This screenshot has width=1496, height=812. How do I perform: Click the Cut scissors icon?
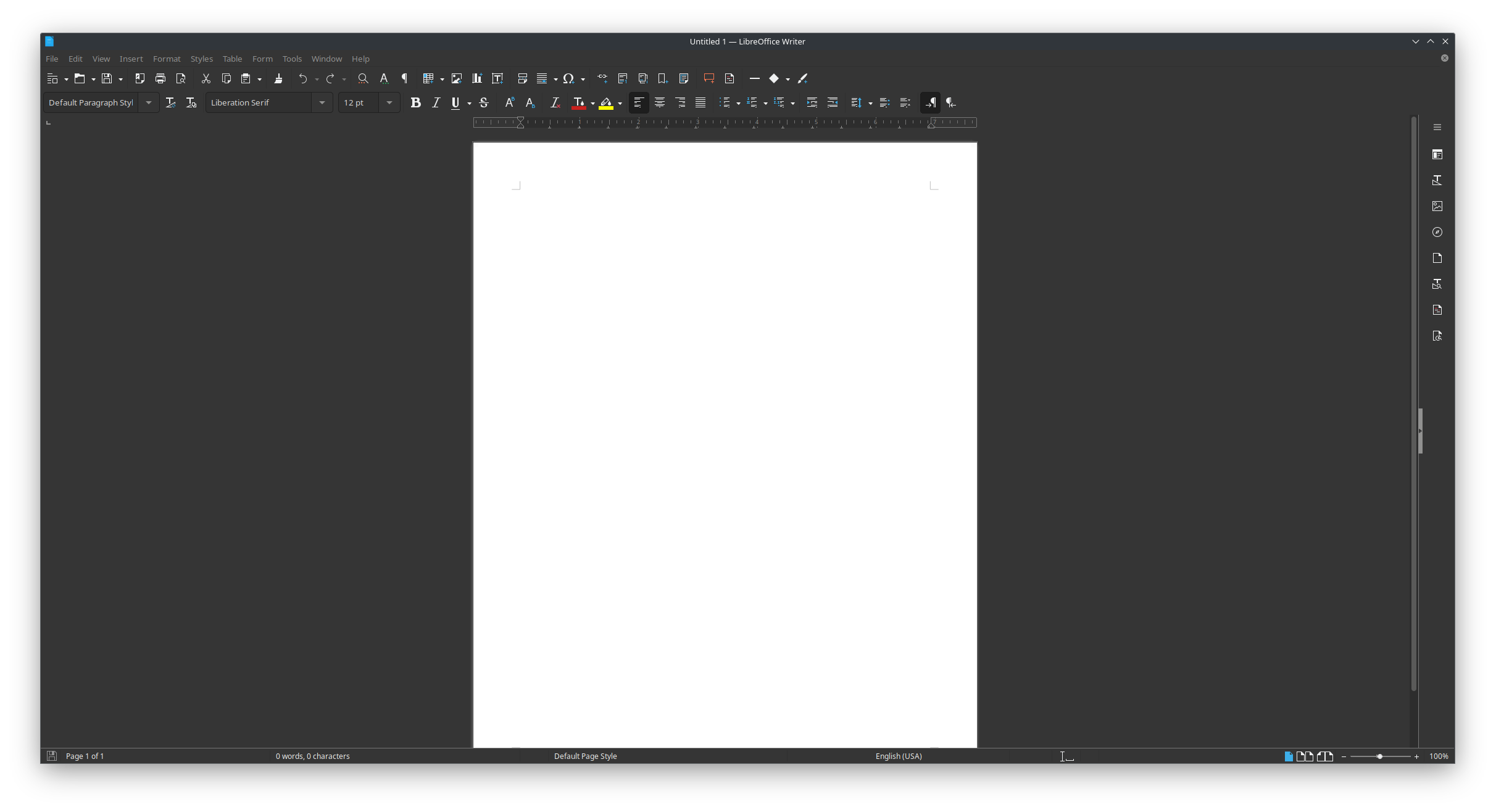pos(206,78)
